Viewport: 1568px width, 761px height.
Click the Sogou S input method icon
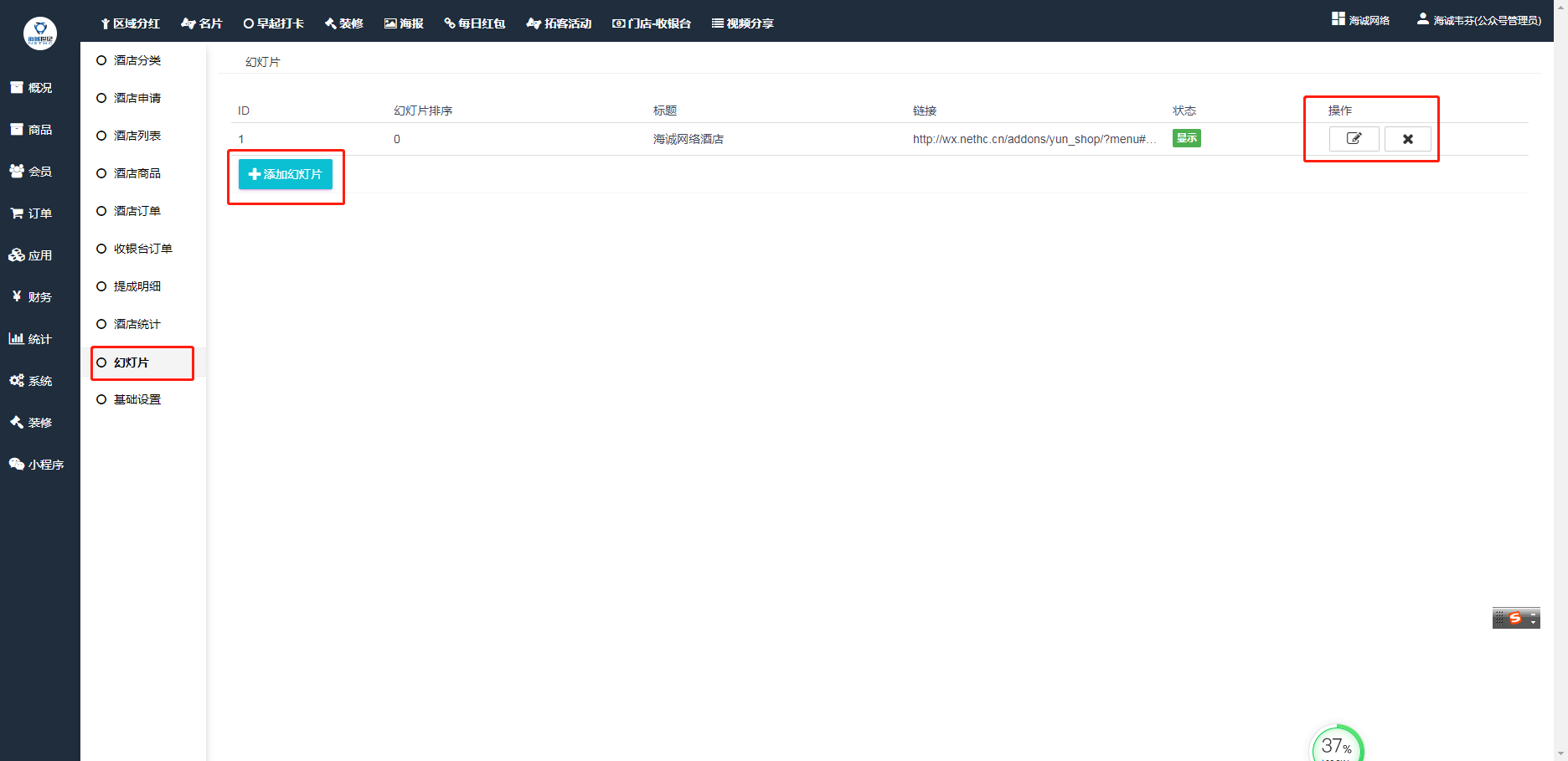1515,618
